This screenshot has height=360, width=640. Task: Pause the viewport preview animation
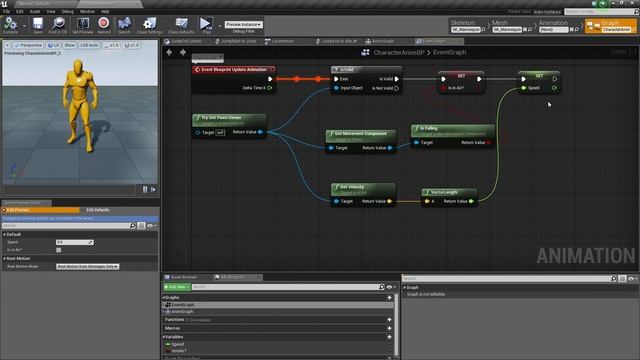(x=145, y=189)
